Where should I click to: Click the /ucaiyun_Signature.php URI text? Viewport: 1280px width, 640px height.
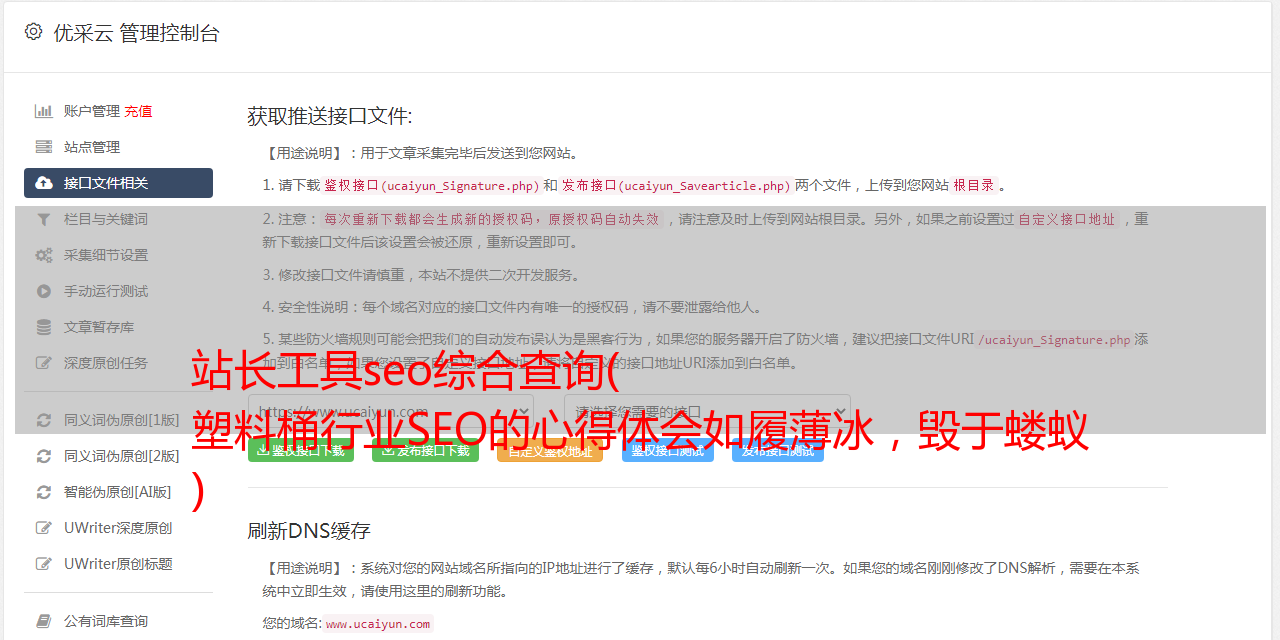point(1055,339)
